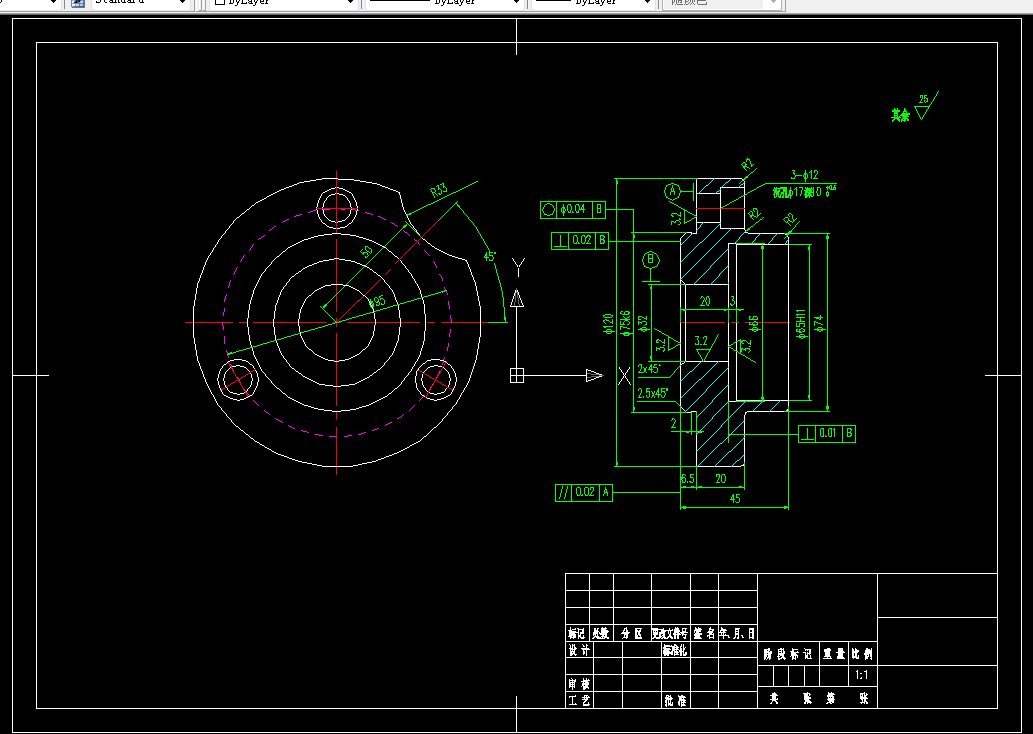Select the 2x45° chamfer note
1033x734 pixels.
[649, 369]
